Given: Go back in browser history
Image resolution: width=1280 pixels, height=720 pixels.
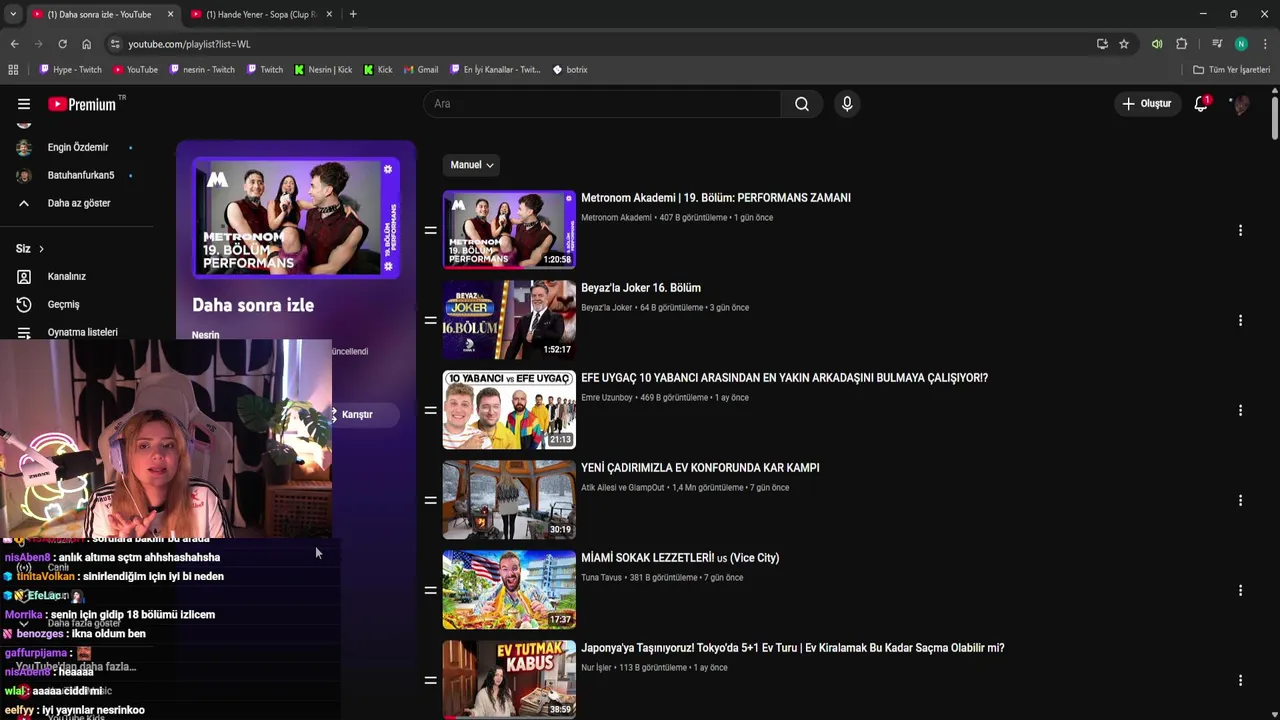Looking at the screenshot, I should point(14,44).
